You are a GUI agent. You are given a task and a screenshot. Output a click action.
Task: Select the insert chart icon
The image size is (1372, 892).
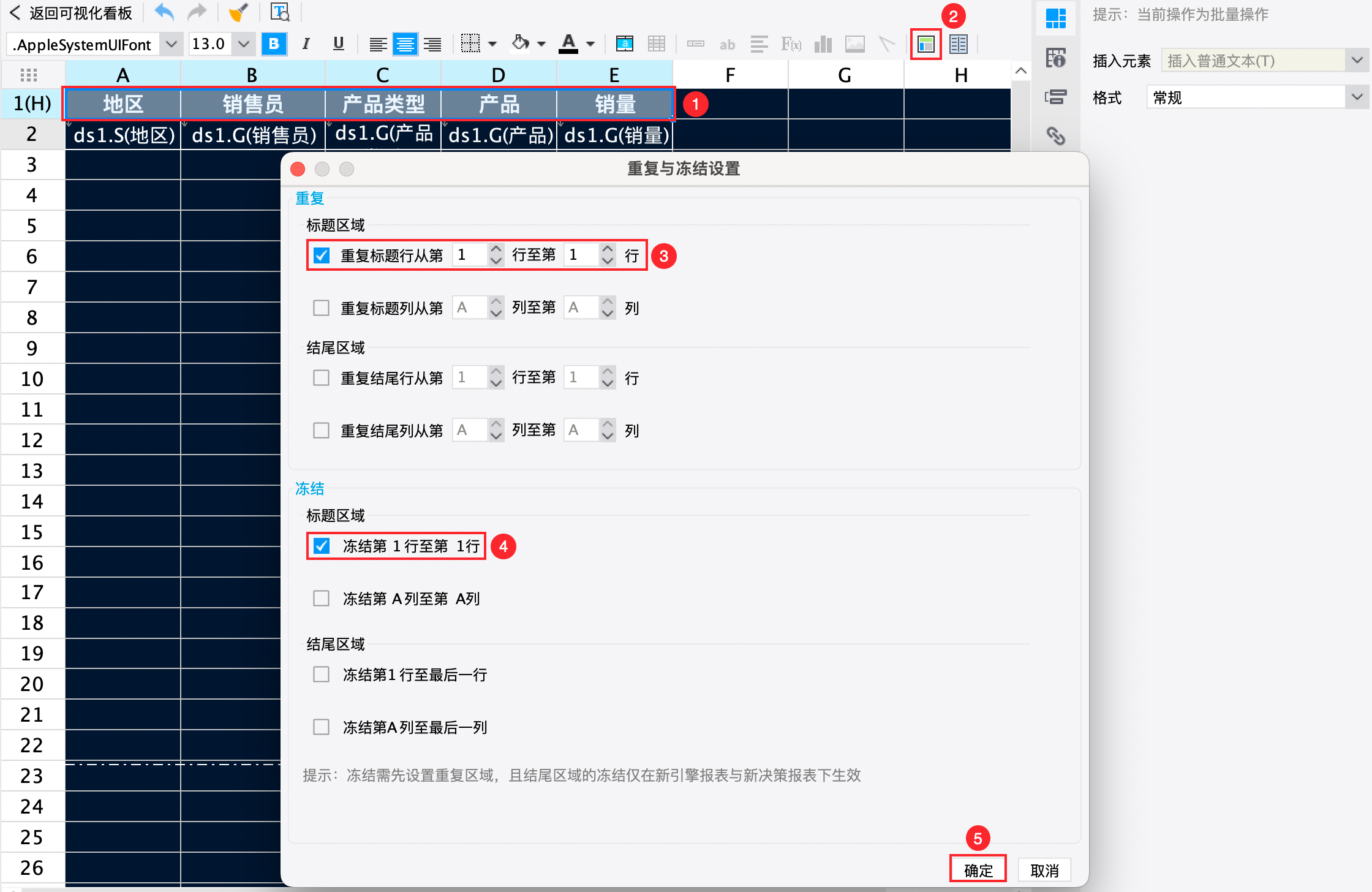(x=823, y=43)
